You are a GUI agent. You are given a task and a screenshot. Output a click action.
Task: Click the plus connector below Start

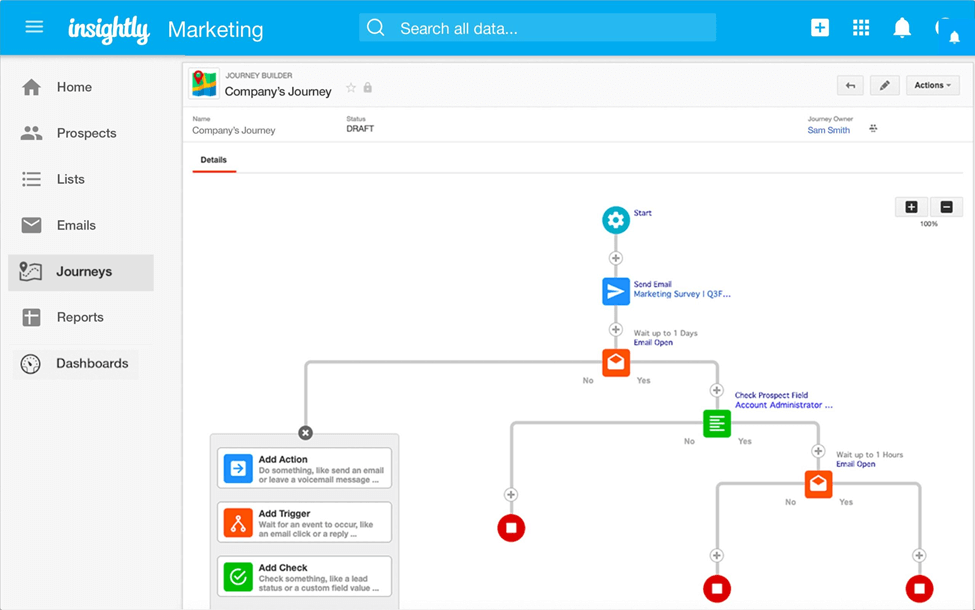[x=616, y=259]
